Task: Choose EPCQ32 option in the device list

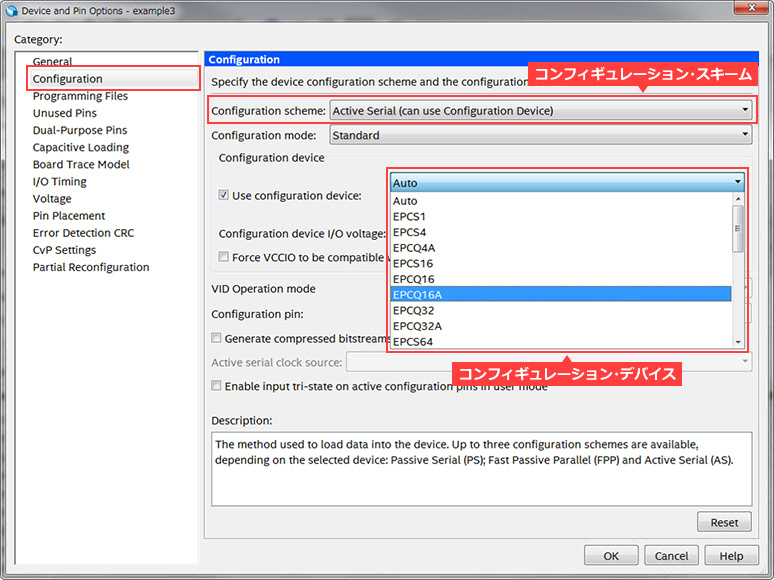Action: pos(561,310)
